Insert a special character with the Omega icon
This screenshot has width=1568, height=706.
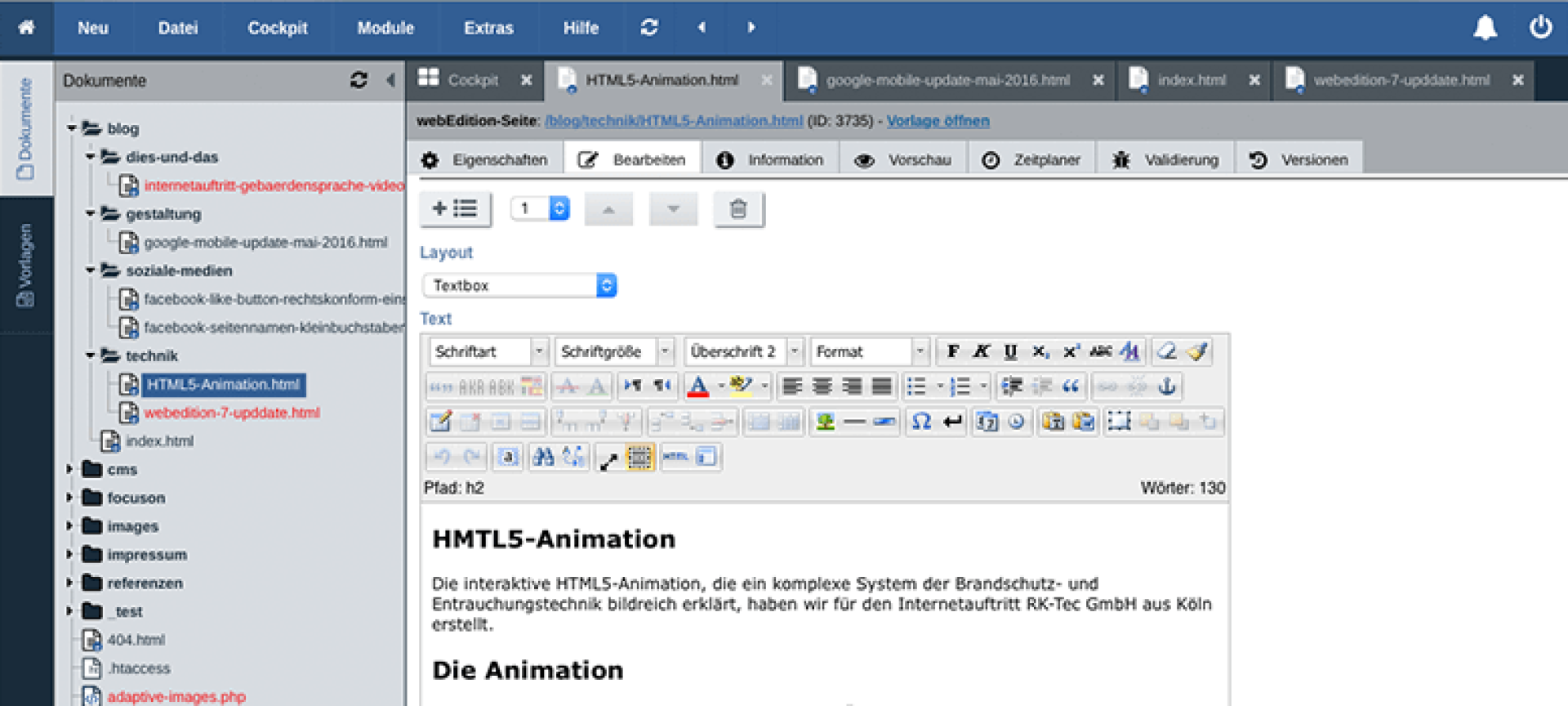click(921, 422)
